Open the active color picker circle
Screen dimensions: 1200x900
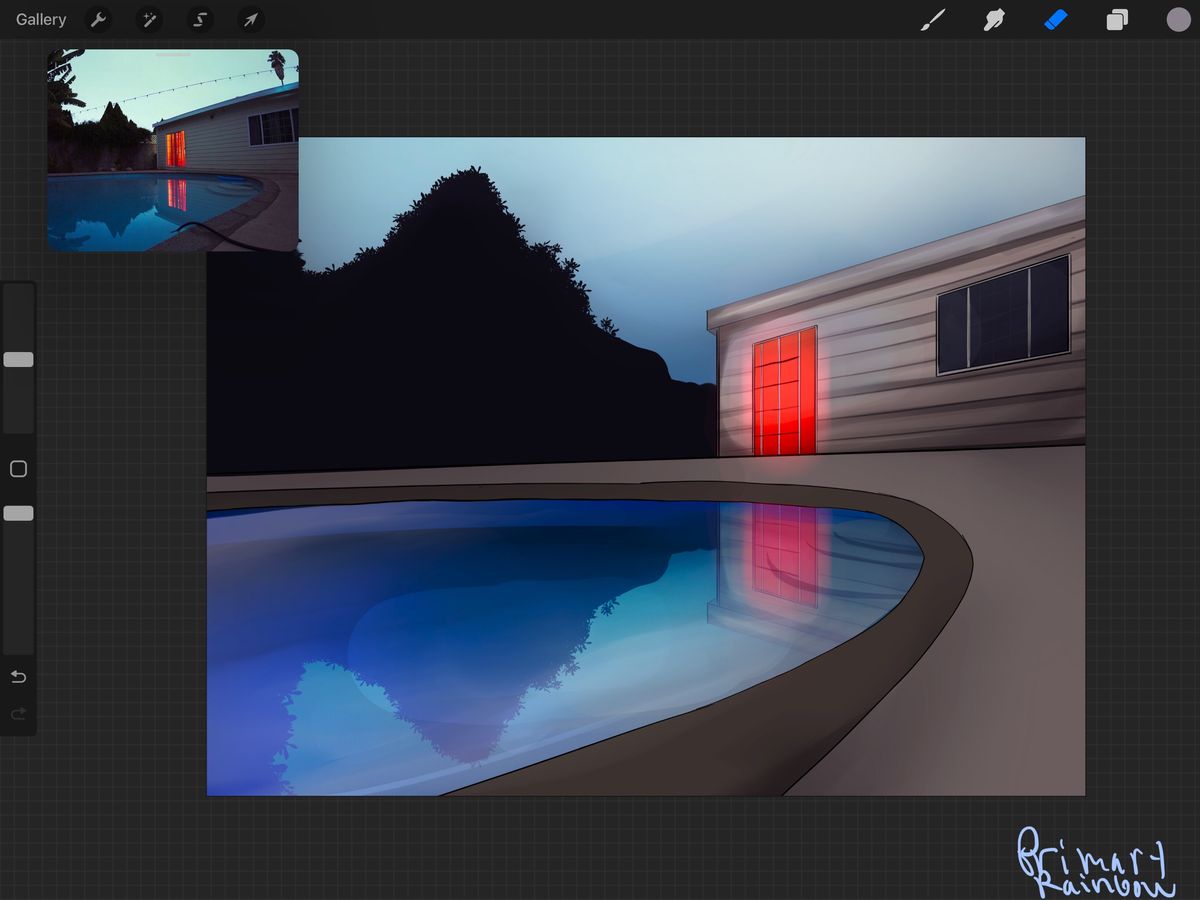point(1178,19)
